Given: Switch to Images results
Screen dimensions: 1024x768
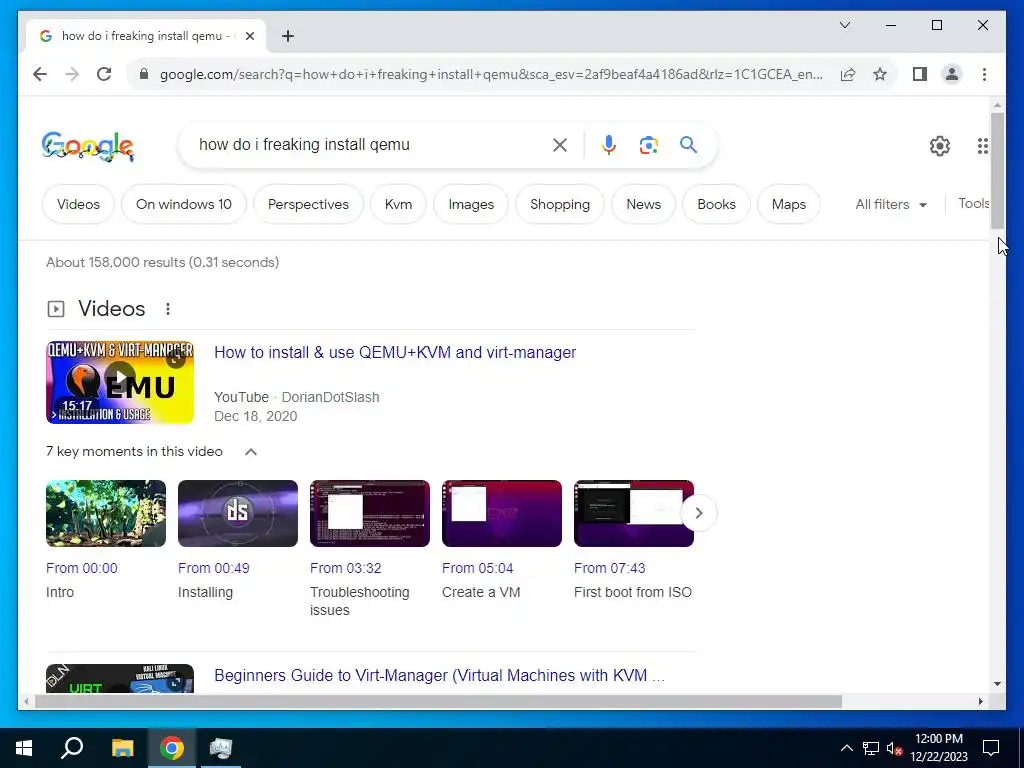Looking at the screenshot, I should point(471,204).
